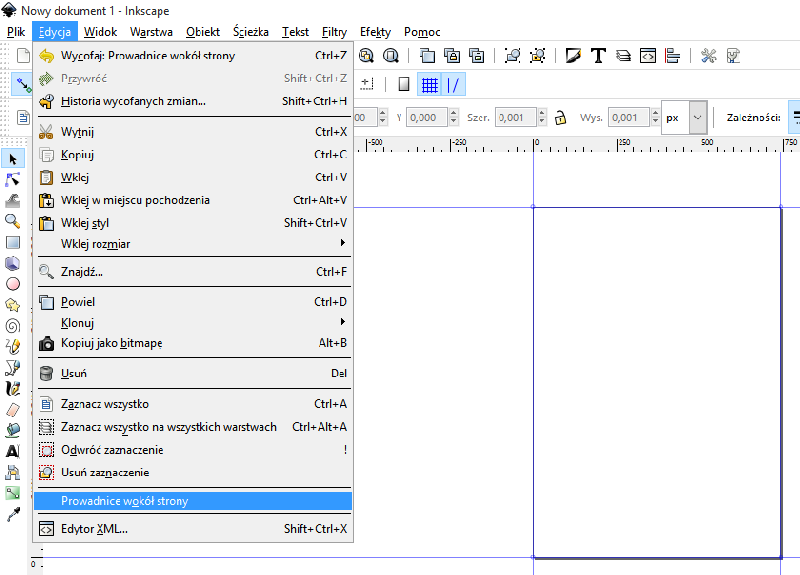
Task: Expand the Klonuj submenu
Action: tap(193, 322)
